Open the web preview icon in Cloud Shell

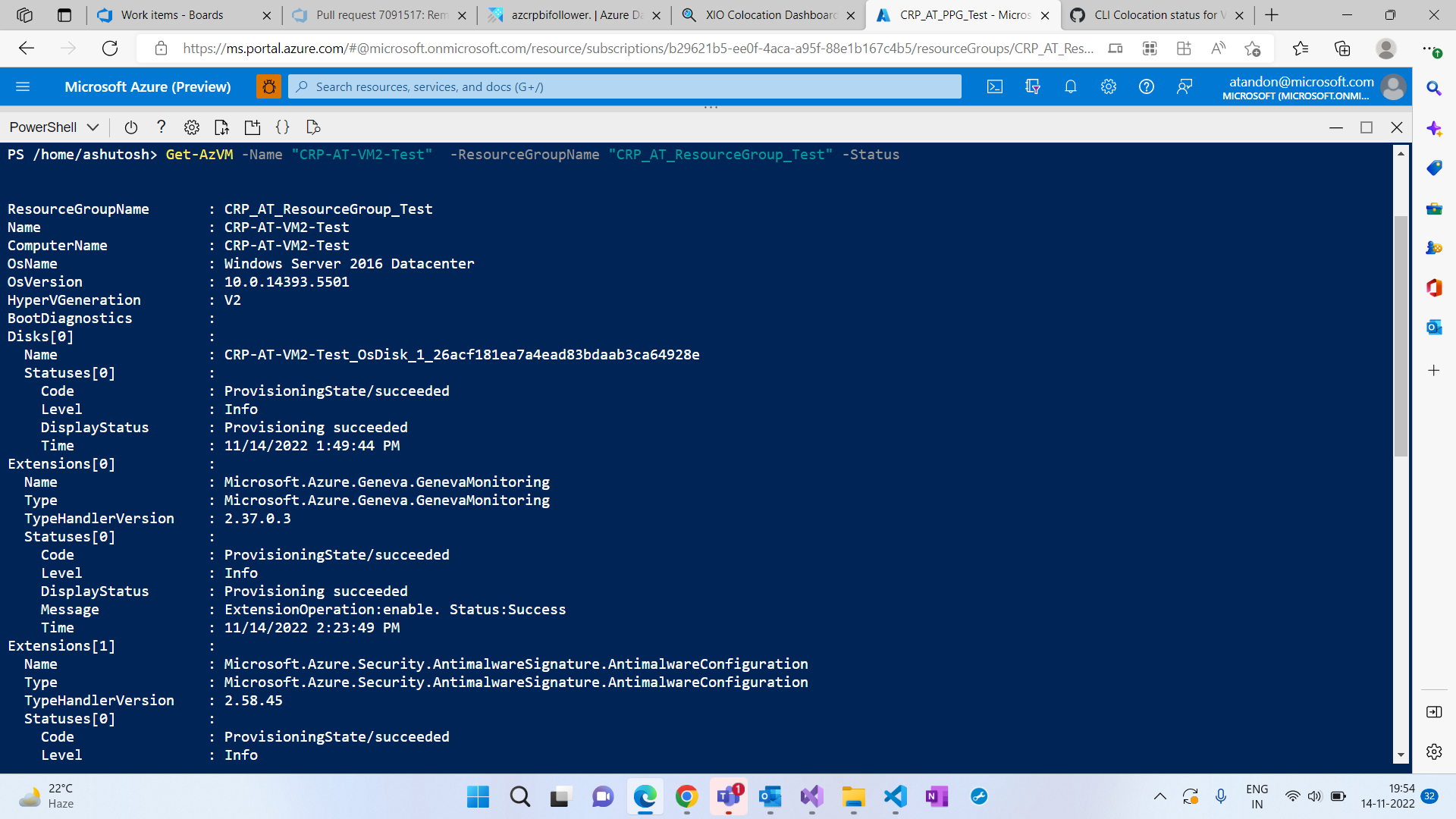312,127
